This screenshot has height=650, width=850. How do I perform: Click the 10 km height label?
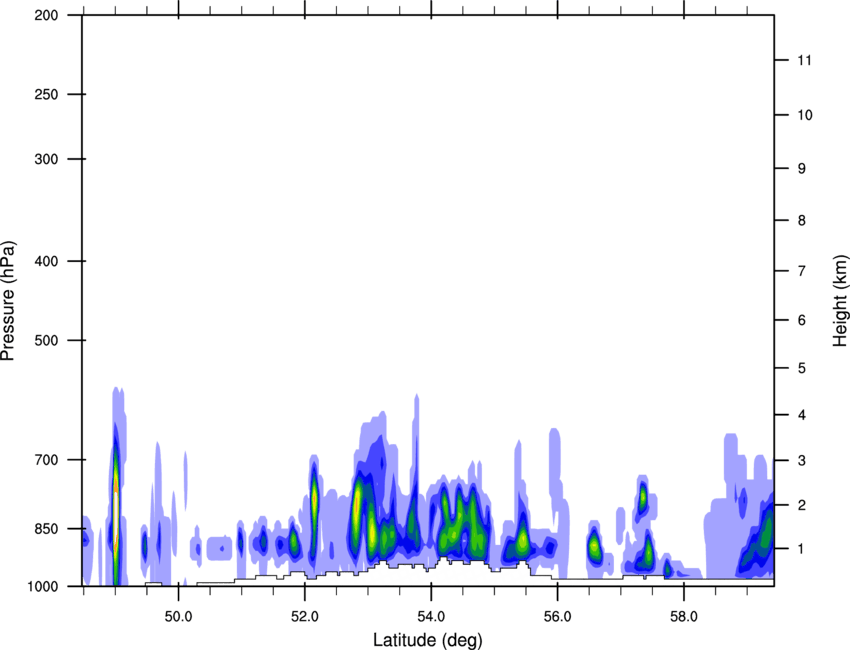(x=804, y=115)
